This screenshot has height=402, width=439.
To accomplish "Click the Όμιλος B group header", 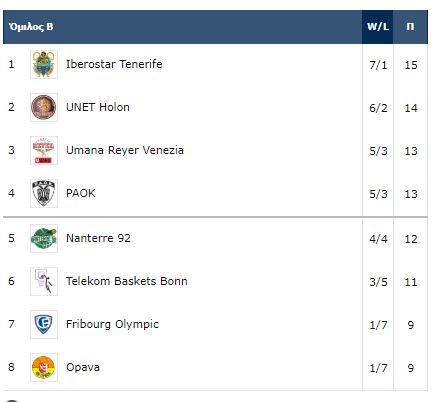I will point(31,27).
